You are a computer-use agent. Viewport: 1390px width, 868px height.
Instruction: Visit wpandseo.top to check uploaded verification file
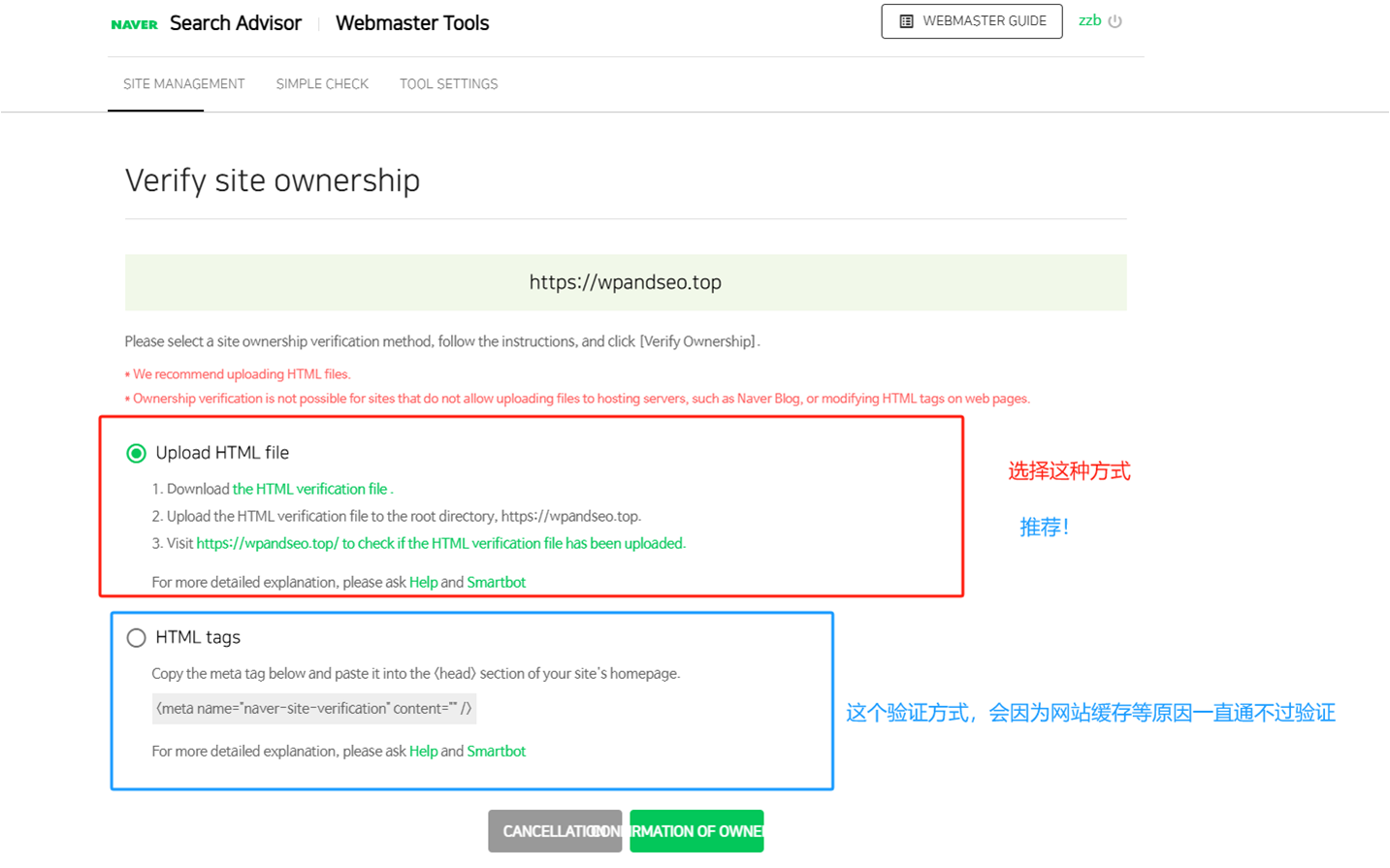[x=441, y=543]
